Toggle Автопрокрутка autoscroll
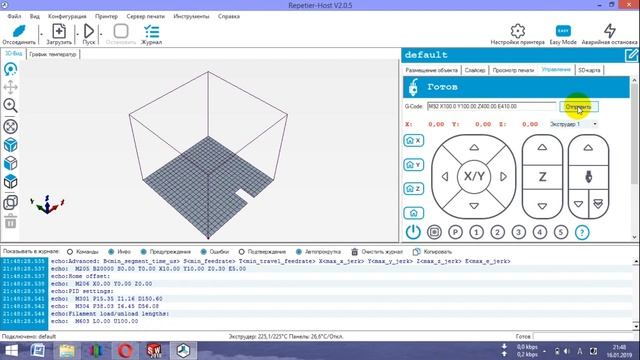 point(318,252)
